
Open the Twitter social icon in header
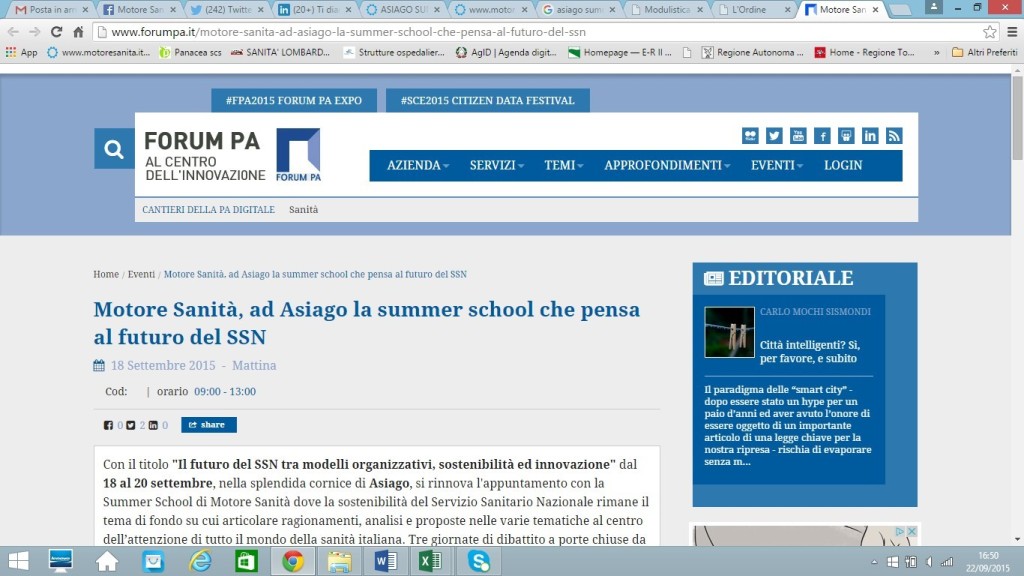click(x=774, y=136)
